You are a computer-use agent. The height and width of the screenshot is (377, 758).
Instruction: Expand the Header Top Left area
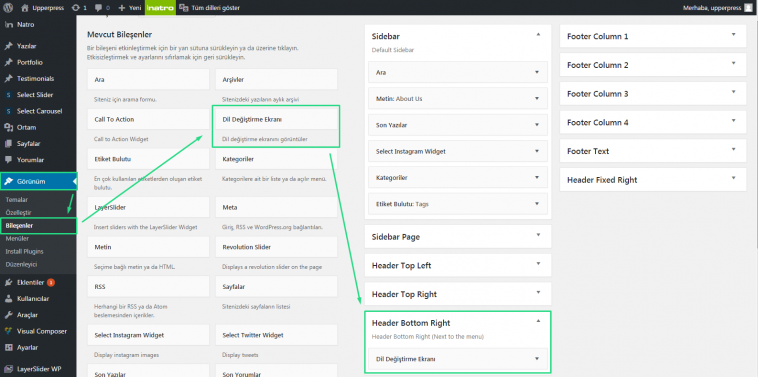coord(538,264)
